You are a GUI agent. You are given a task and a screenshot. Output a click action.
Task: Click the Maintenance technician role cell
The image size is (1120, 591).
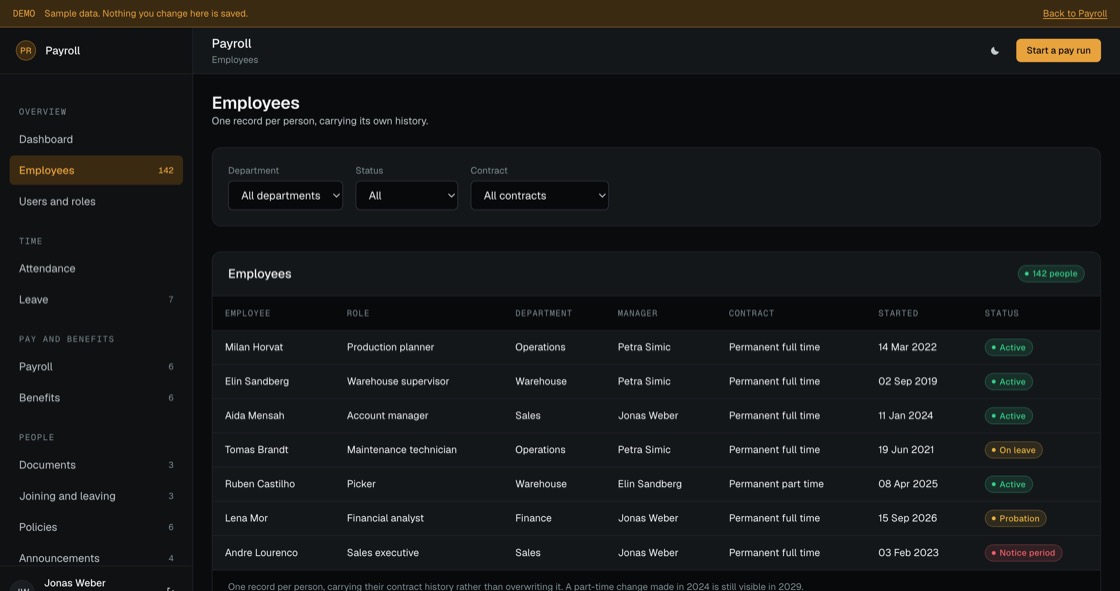(x=401, y=450)
